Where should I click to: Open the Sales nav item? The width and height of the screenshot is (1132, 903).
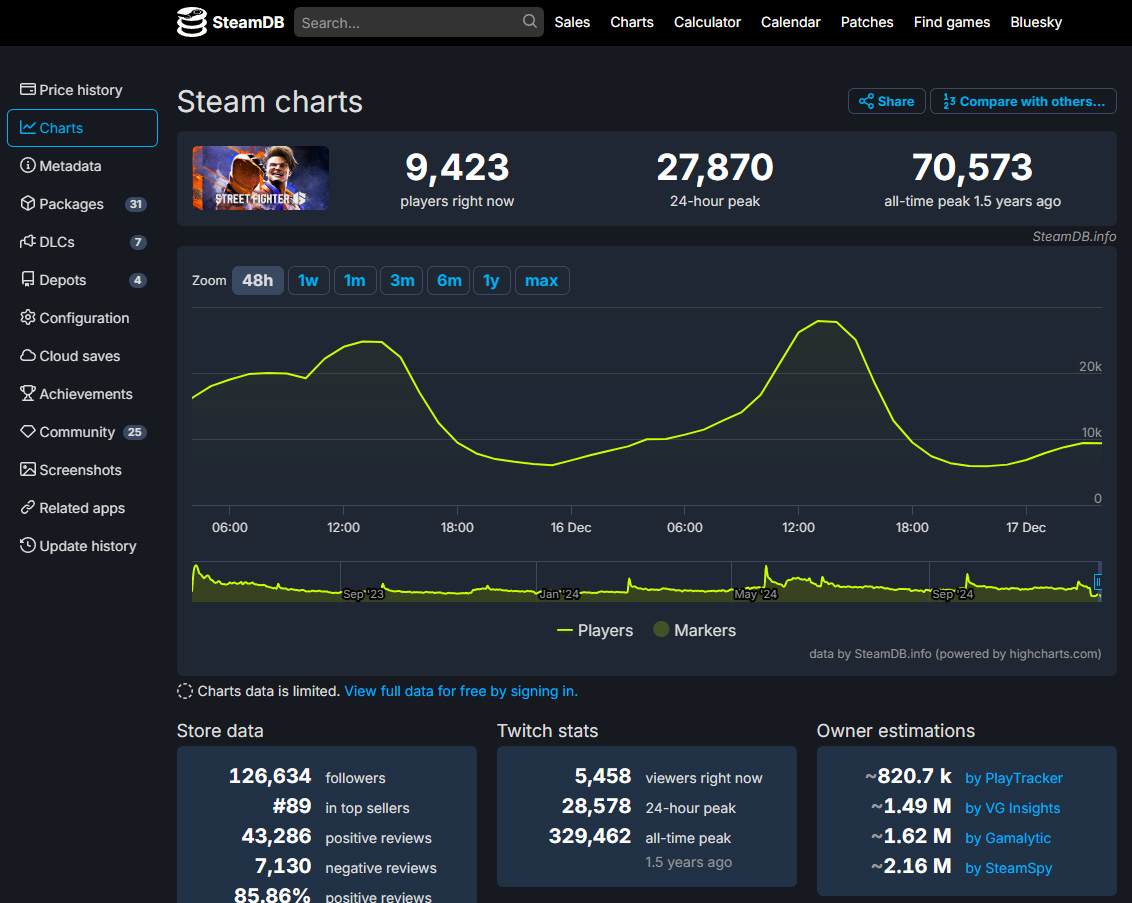(x=572, y=22)
